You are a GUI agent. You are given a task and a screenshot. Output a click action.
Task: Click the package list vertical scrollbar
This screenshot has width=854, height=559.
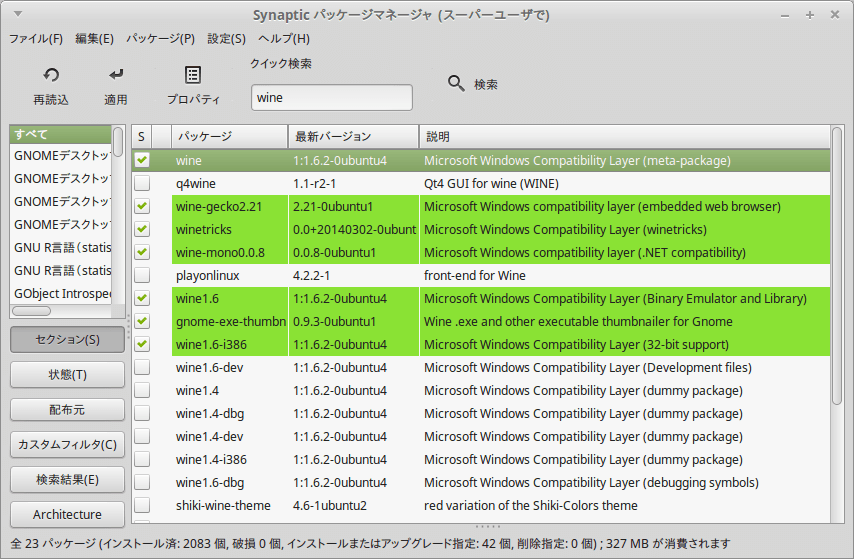[x=837, y=265]
